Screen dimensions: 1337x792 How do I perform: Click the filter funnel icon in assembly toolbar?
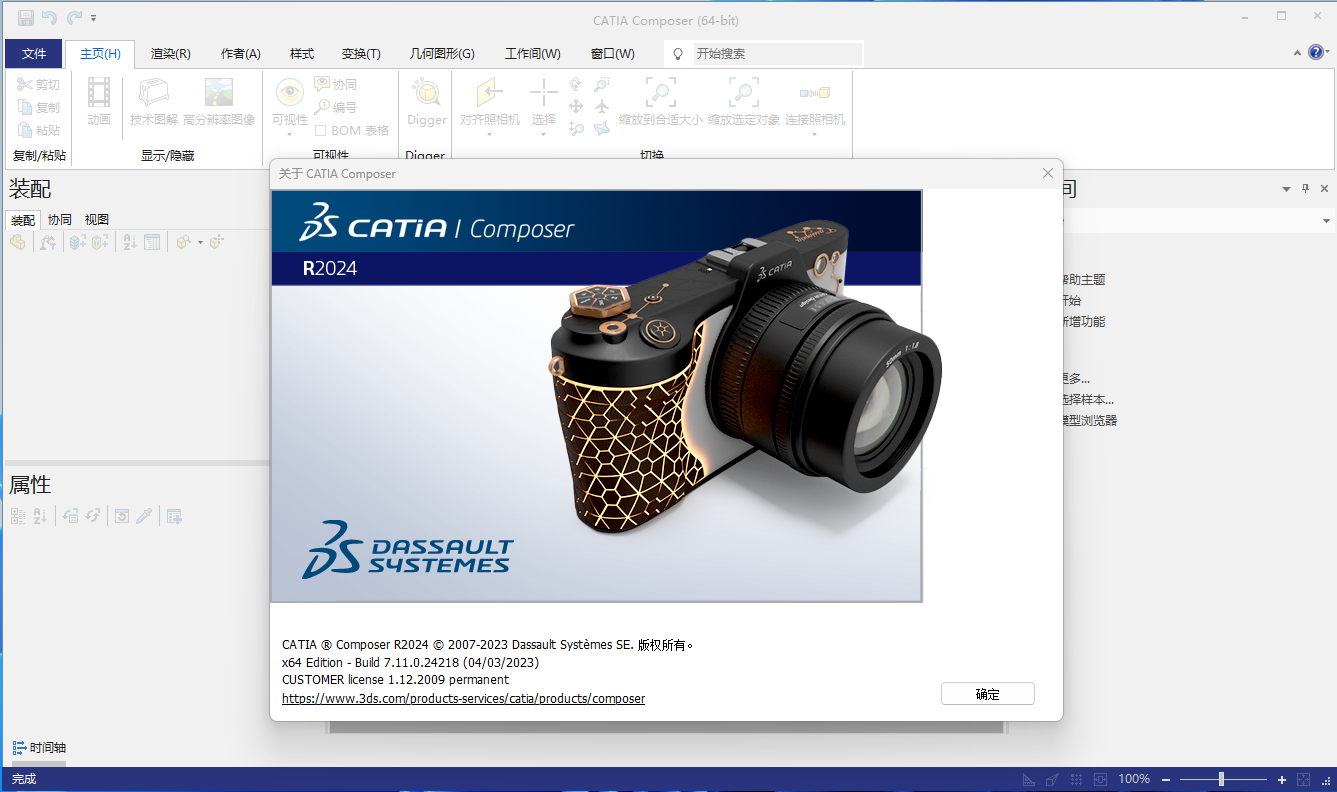point(48,242)
